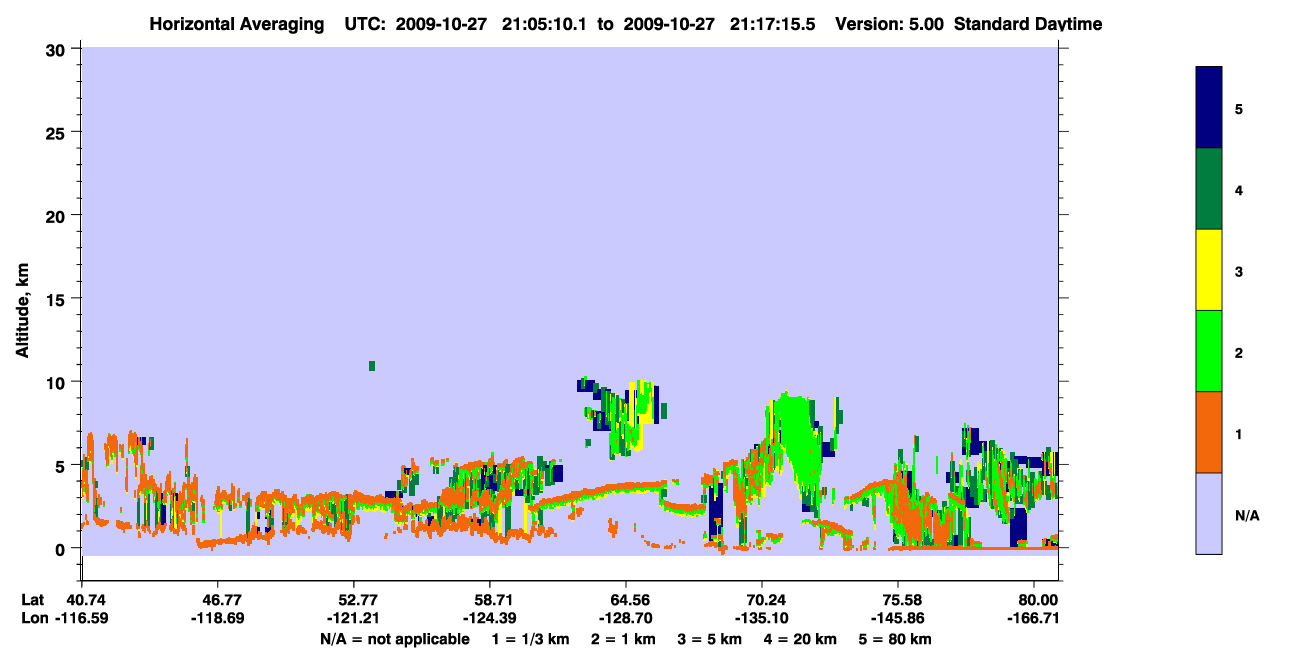The height and width of the screenshot is (667, 1300).
Task: Click the latitude value 80.00
Action: (1038, 600)
